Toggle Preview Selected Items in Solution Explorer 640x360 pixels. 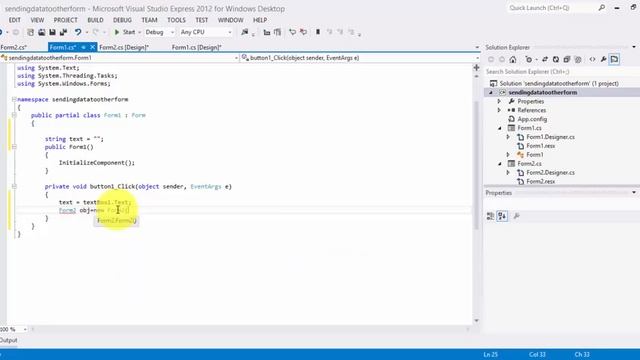(614, 60)
